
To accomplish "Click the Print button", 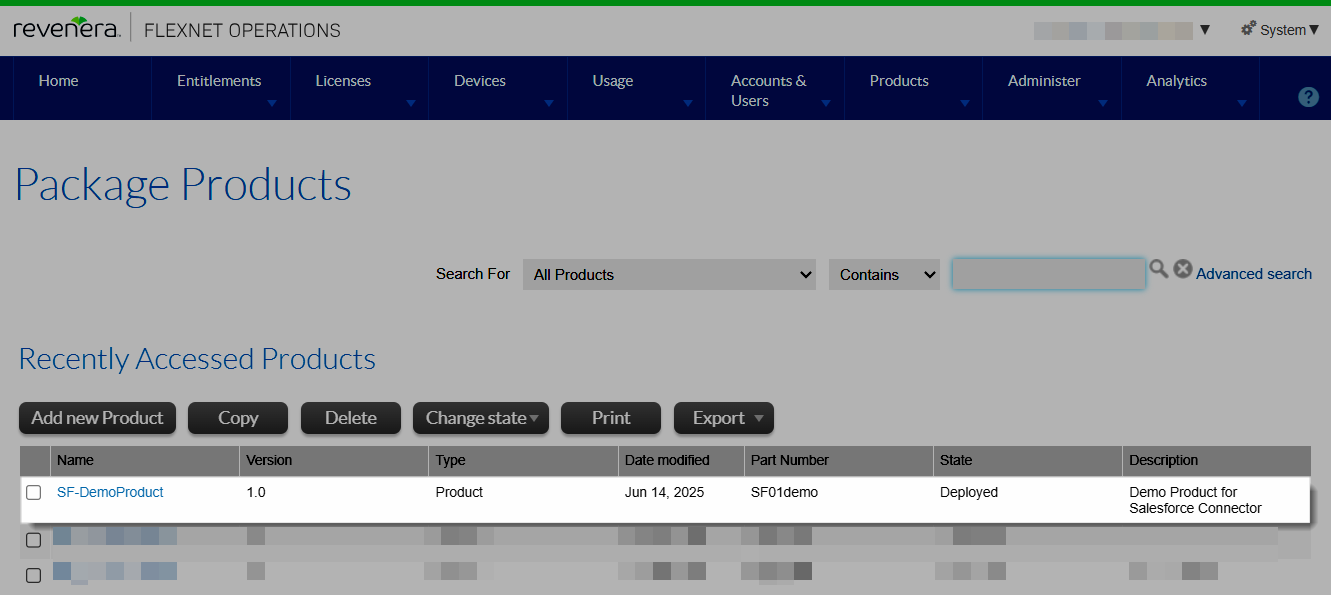I will tap(611, 418).
